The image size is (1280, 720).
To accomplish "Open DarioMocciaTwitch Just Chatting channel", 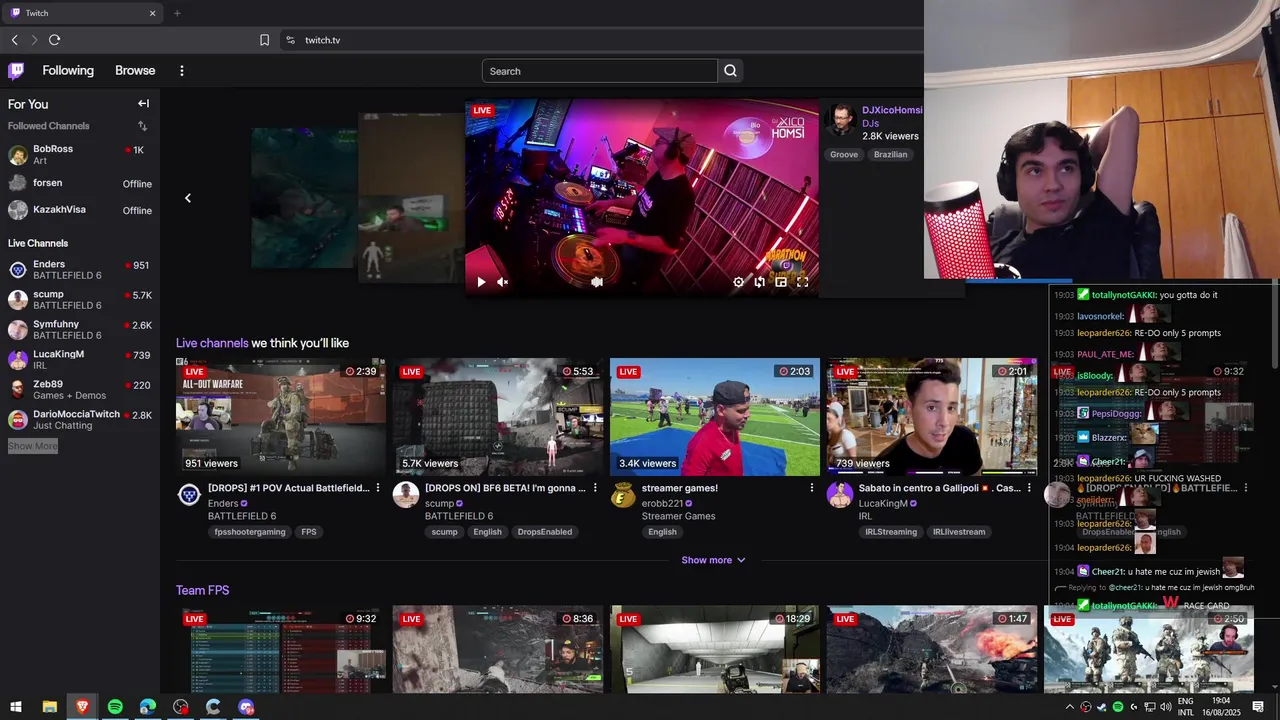I will tap(78, 420).
